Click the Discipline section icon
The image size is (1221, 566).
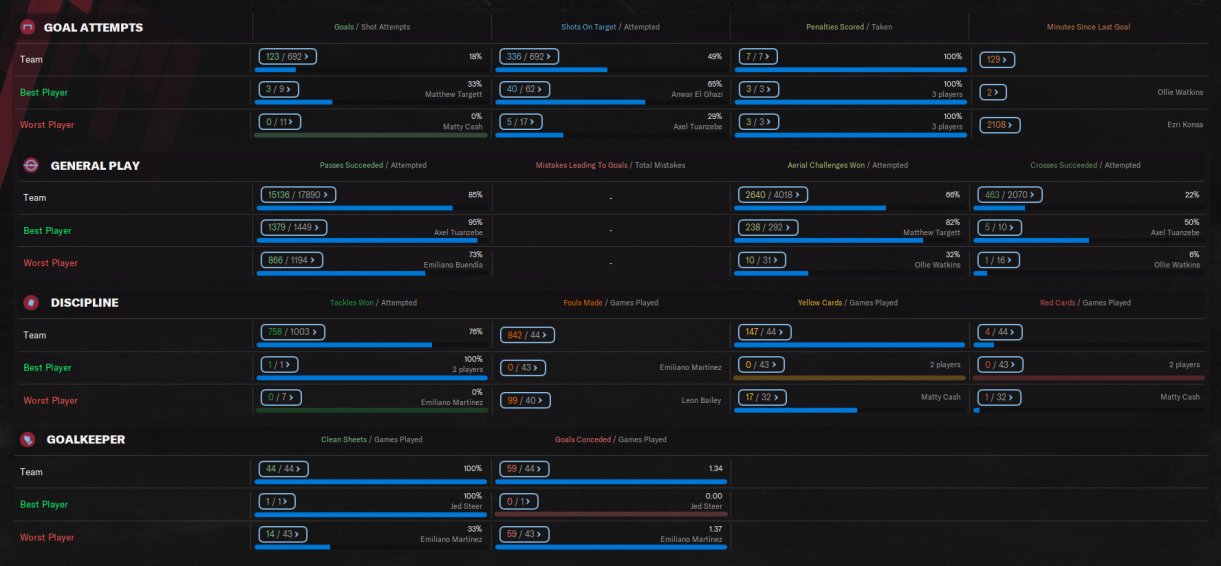(x=30, y=302)
